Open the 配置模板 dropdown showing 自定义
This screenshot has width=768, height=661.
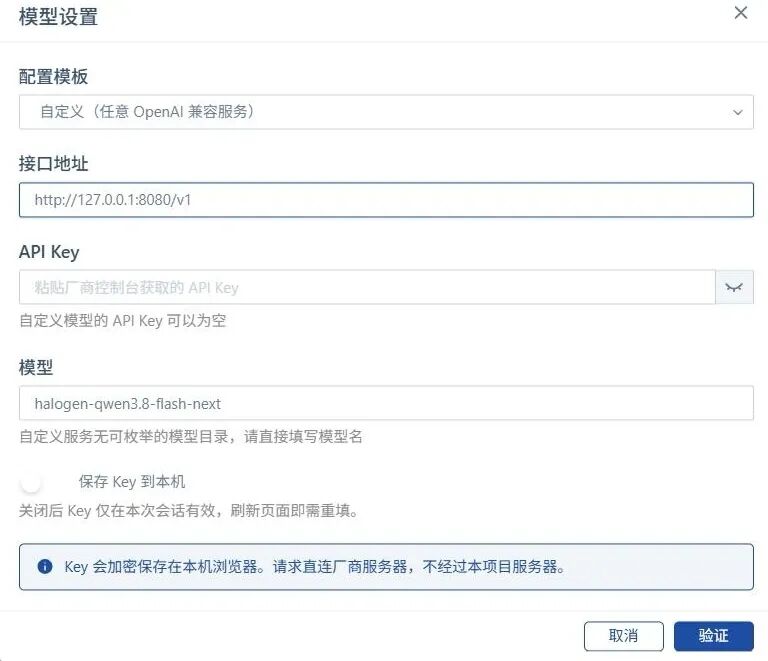coord(386,112)
